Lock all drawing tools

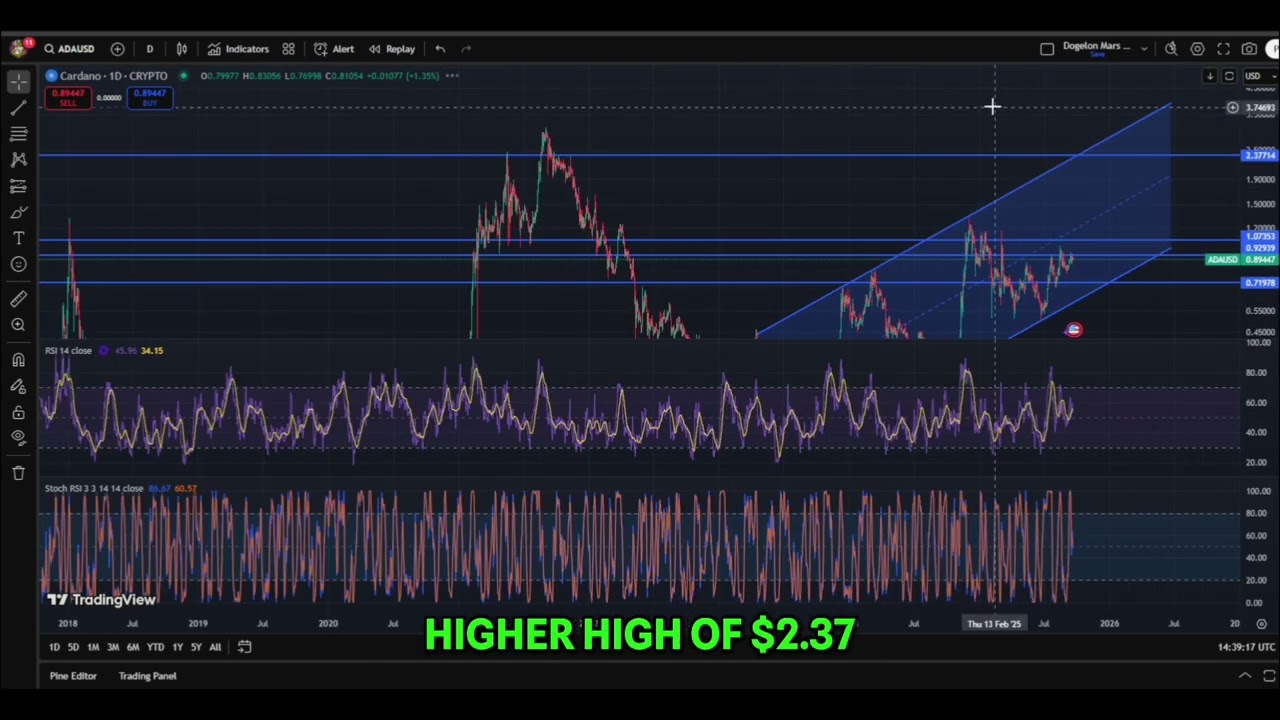18,412
